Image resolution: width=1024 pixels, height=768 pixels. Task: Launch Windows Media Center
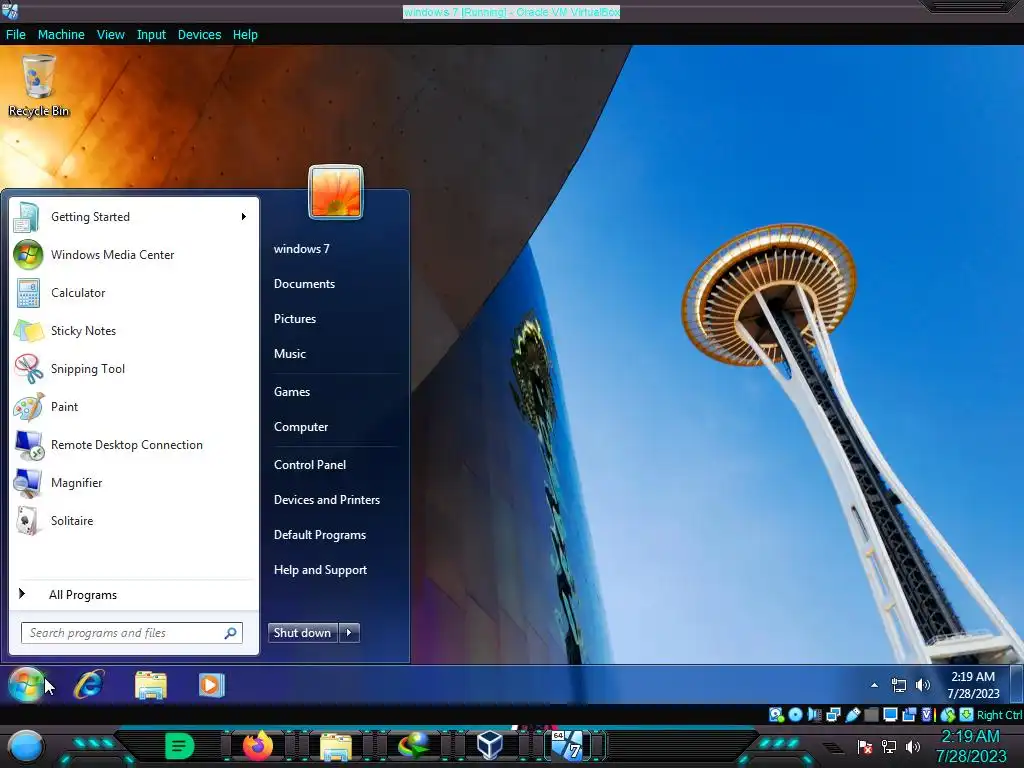(x=134, y=255)
